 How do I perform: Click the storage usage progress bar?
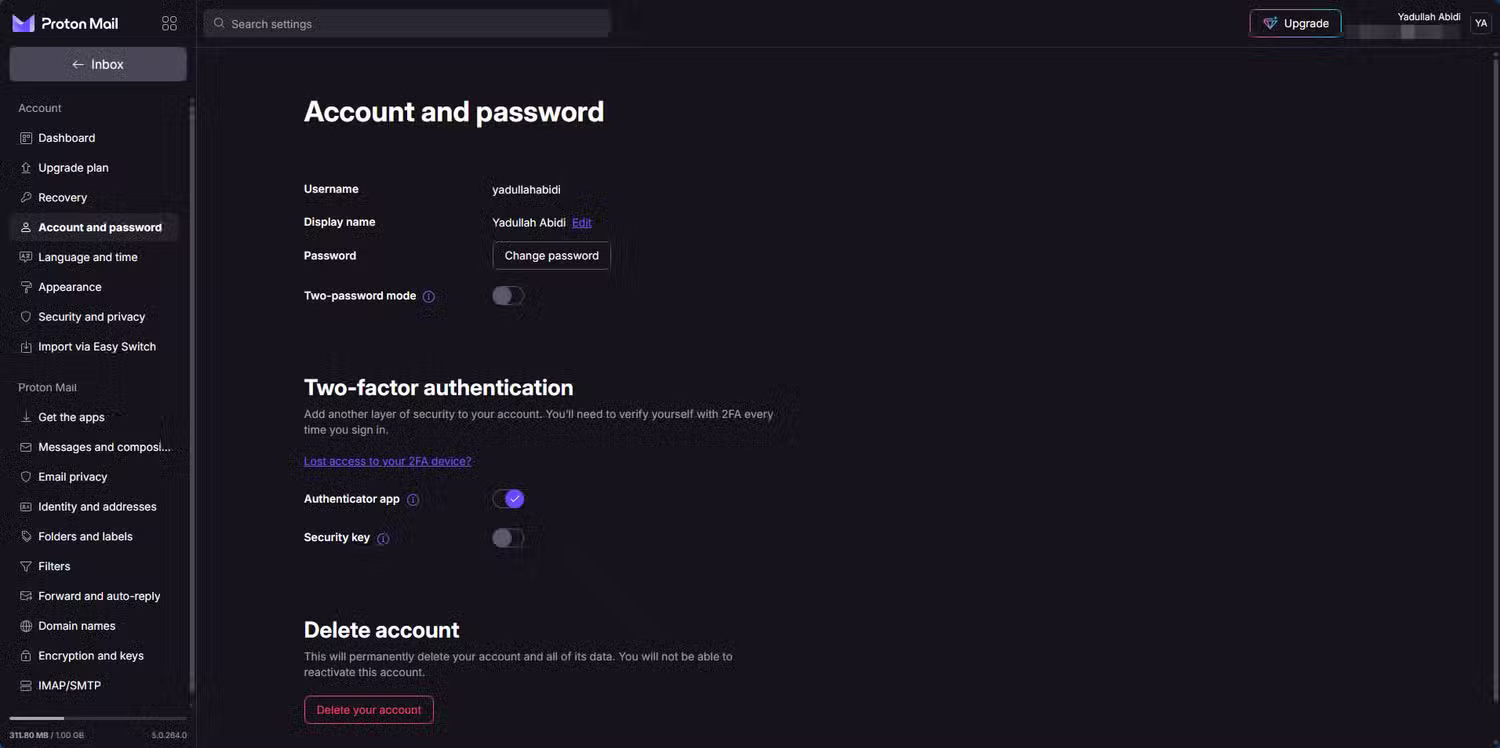pyautogui.click(x=98, y=718)
